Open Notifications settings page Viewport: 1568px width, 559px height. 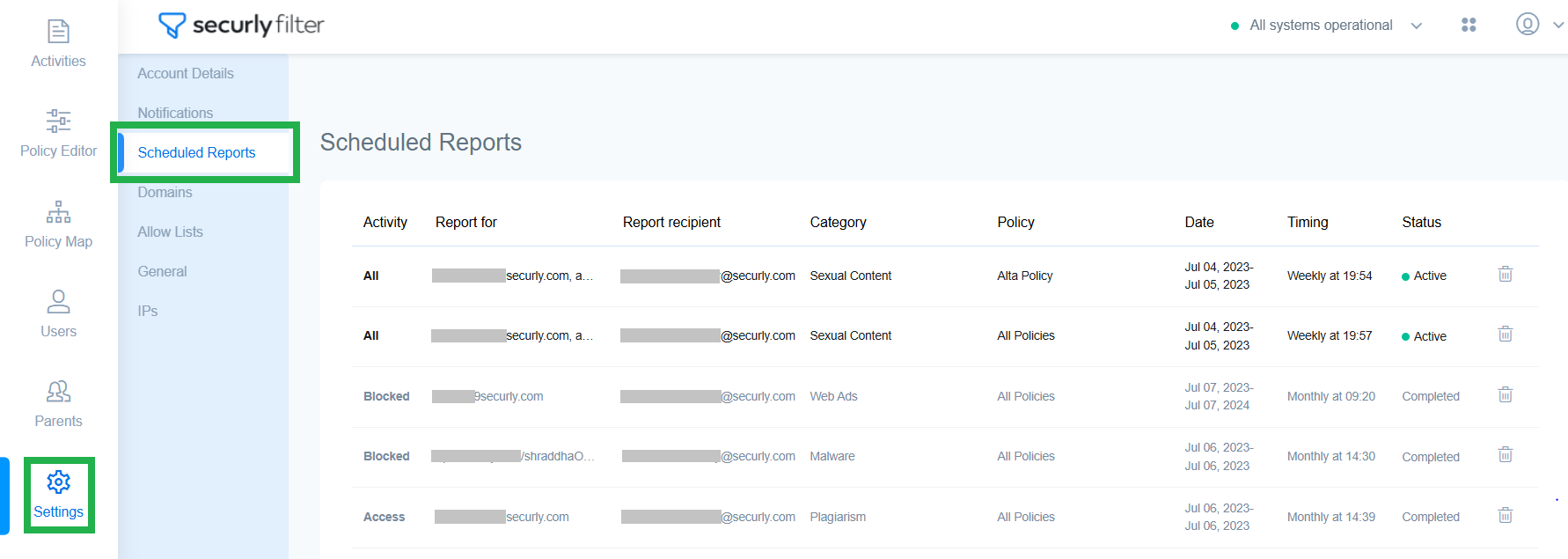(x=175, y=113)
